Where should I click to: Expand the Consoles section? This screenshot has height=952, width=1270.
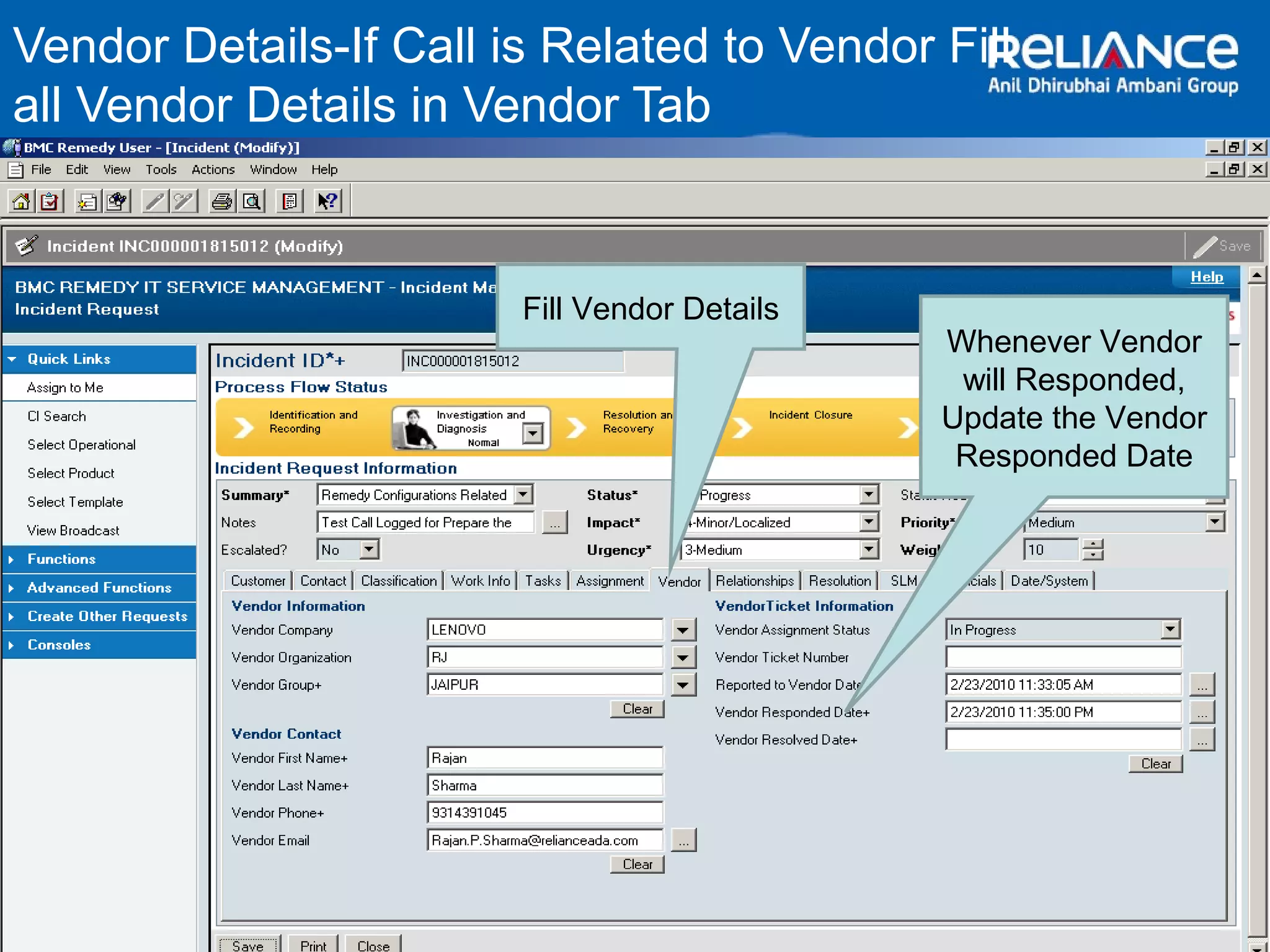11,645
